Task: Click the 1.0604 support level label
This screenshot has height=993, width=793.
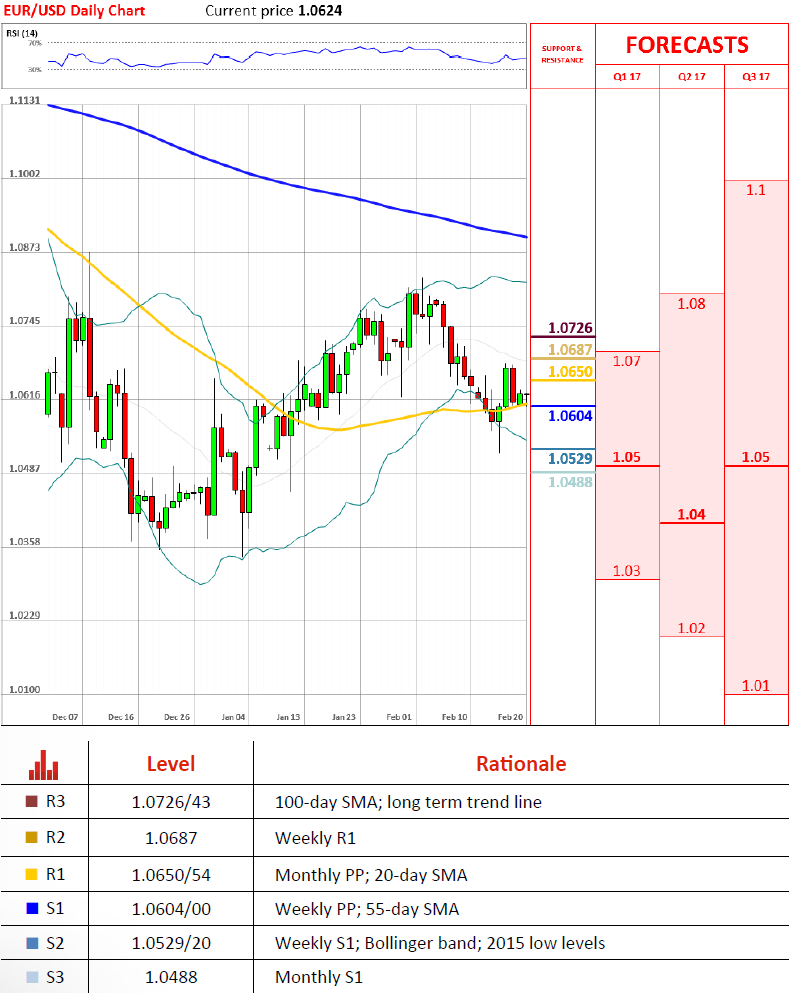Action: [x=570, y=416]
